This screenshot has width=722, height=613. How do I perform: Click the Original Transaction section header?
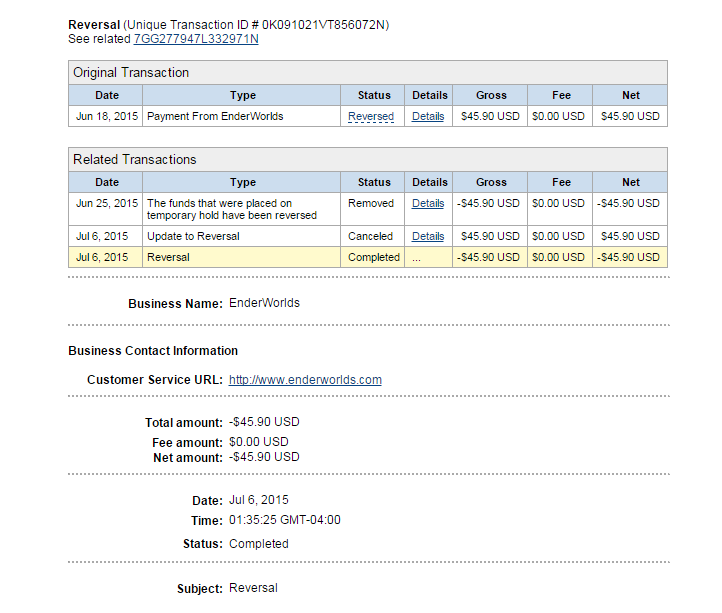[x=131, y=73]
